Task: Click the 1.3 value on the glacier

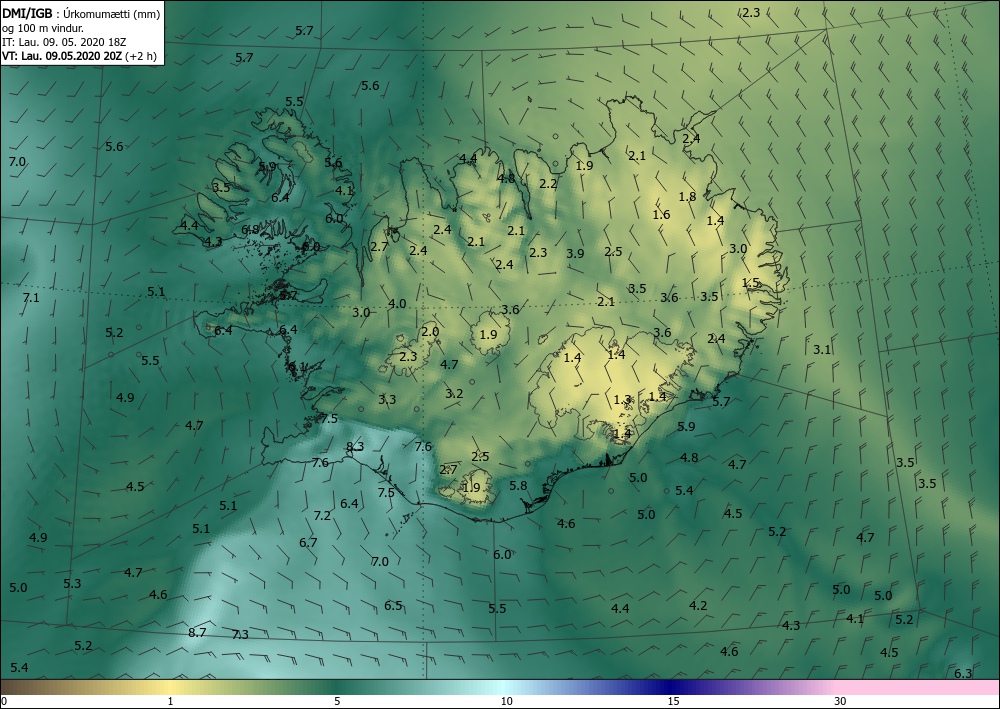Action: click(x=622, y=400)
